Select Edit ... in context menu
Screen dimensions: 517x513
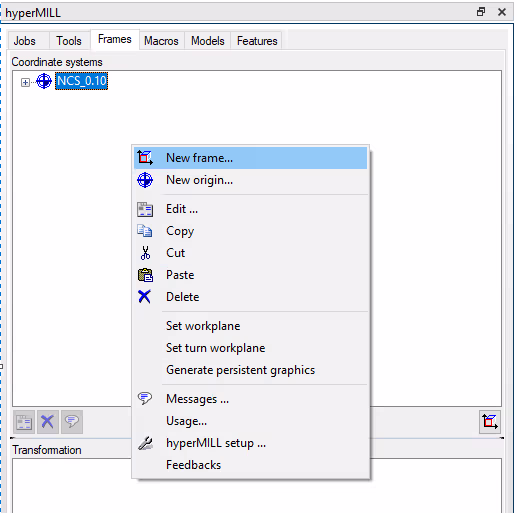pos(250,209)
